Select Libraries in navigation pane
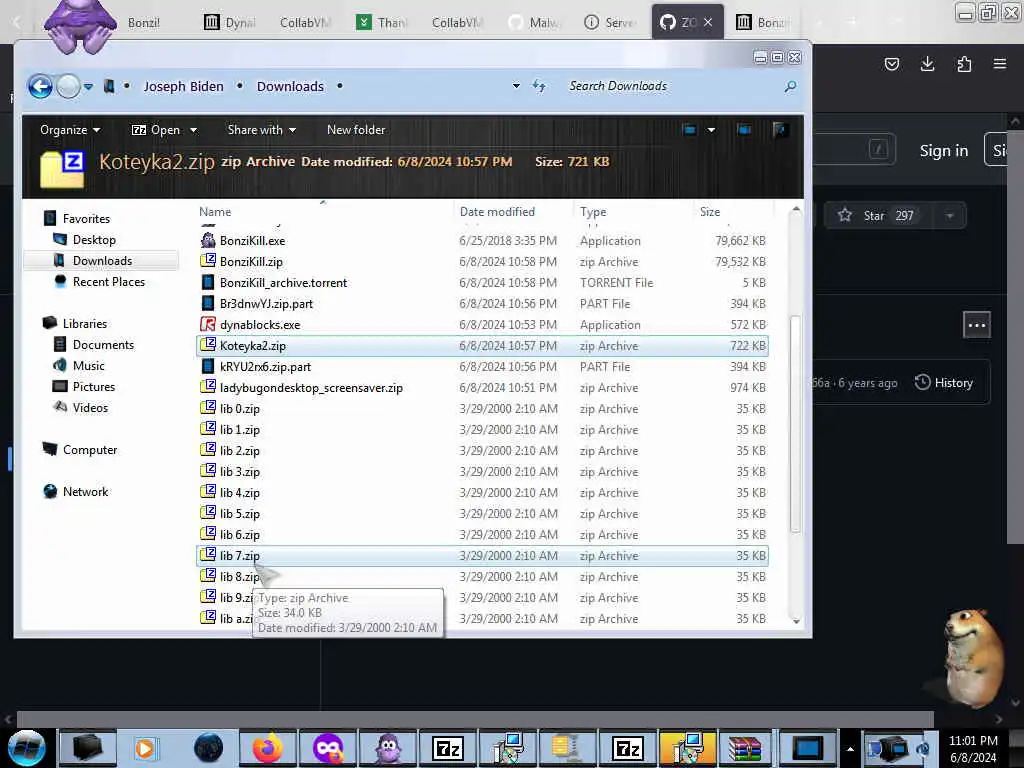Screen dimensions: 1024x768 point(85,323)
